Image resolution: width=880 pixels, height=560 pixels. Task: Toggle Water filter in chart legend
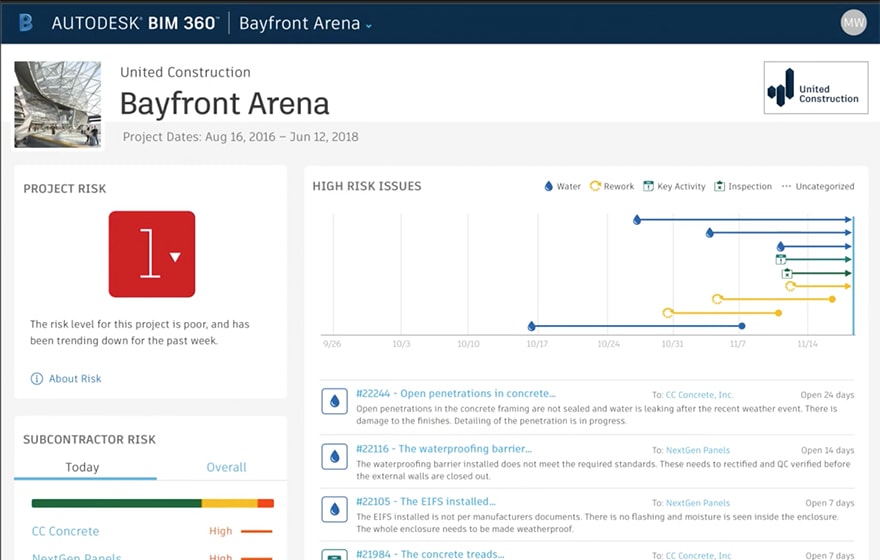[x=562, y=186]
